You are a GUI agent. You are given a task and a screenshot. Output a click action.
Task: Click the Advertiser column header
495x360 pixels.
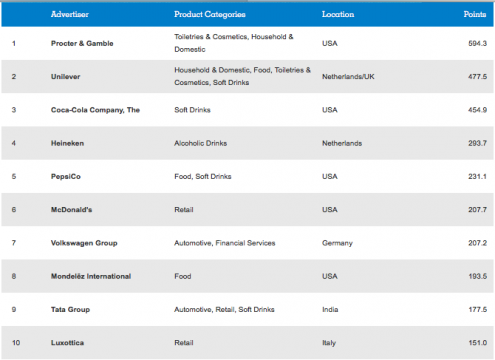tap(70, 14)
